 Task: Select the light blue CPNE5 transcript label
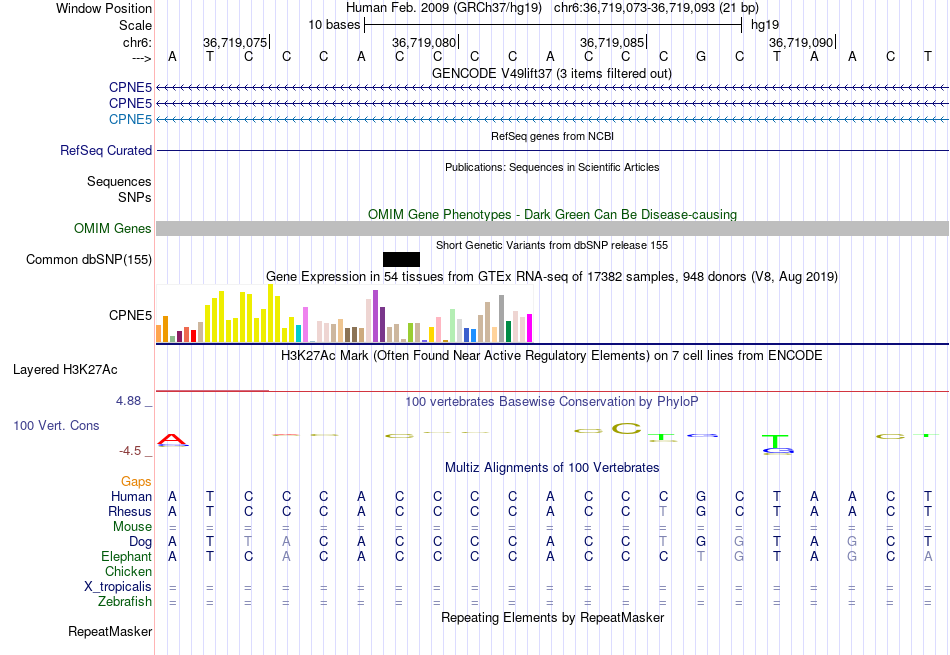point(130,119)
